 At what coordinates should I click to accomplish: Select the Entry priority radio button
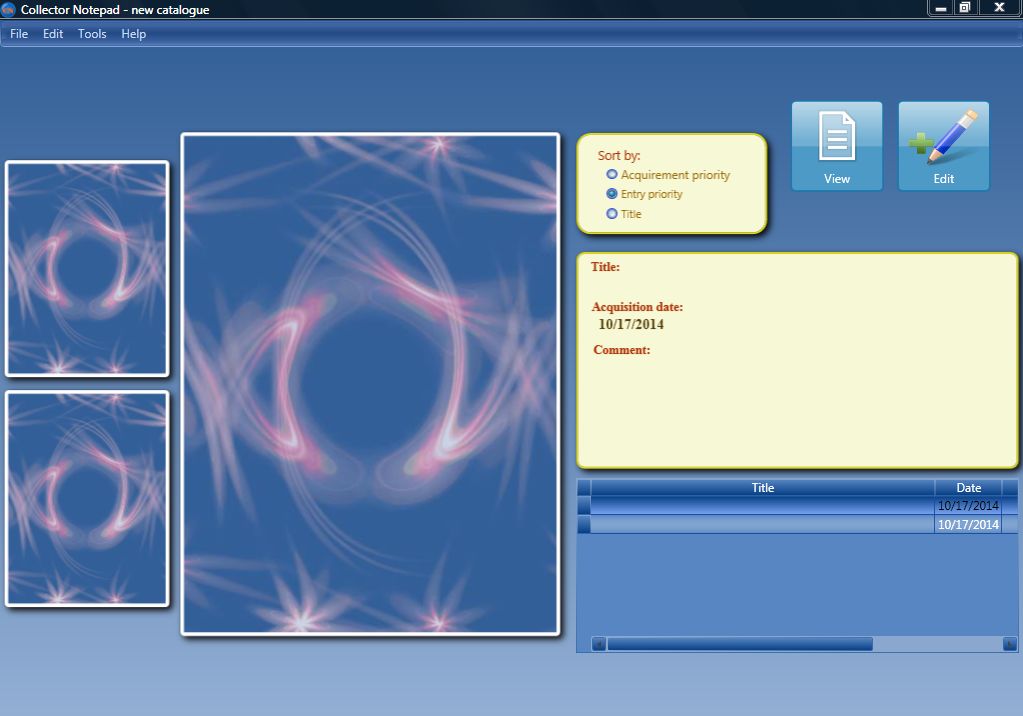(611, 194)
